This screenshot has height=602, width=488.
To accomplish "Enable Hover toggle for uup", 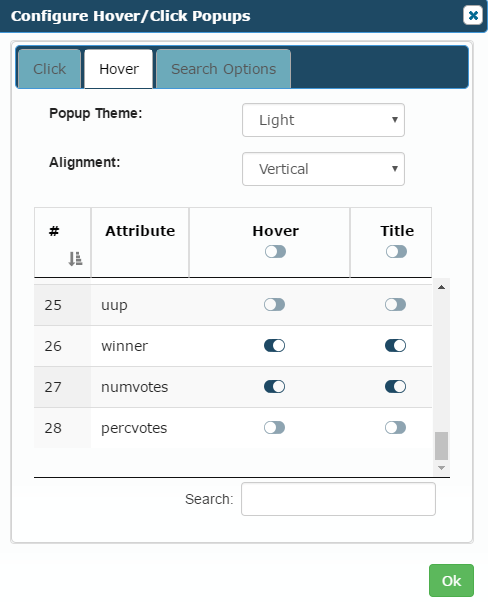I will click(x=275, y=305).
